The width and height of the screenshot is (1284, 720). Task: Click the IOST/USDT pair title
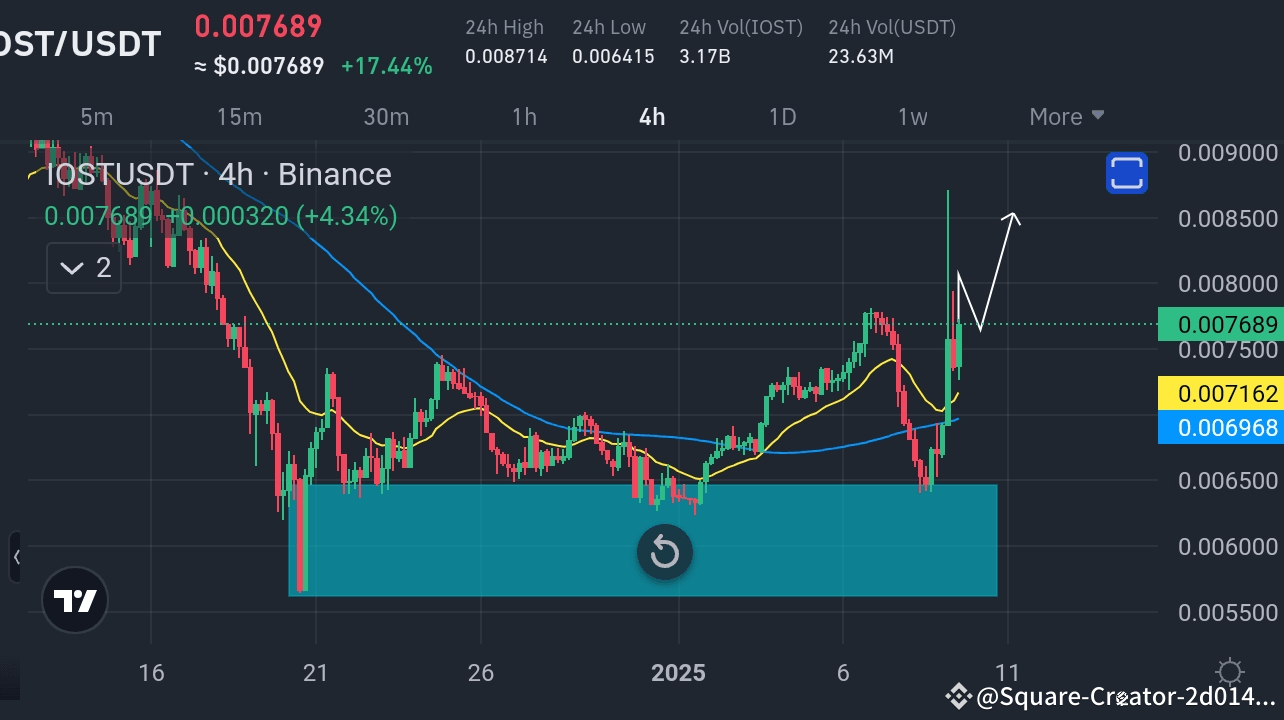pyautogui.click(x=80, y=43)
